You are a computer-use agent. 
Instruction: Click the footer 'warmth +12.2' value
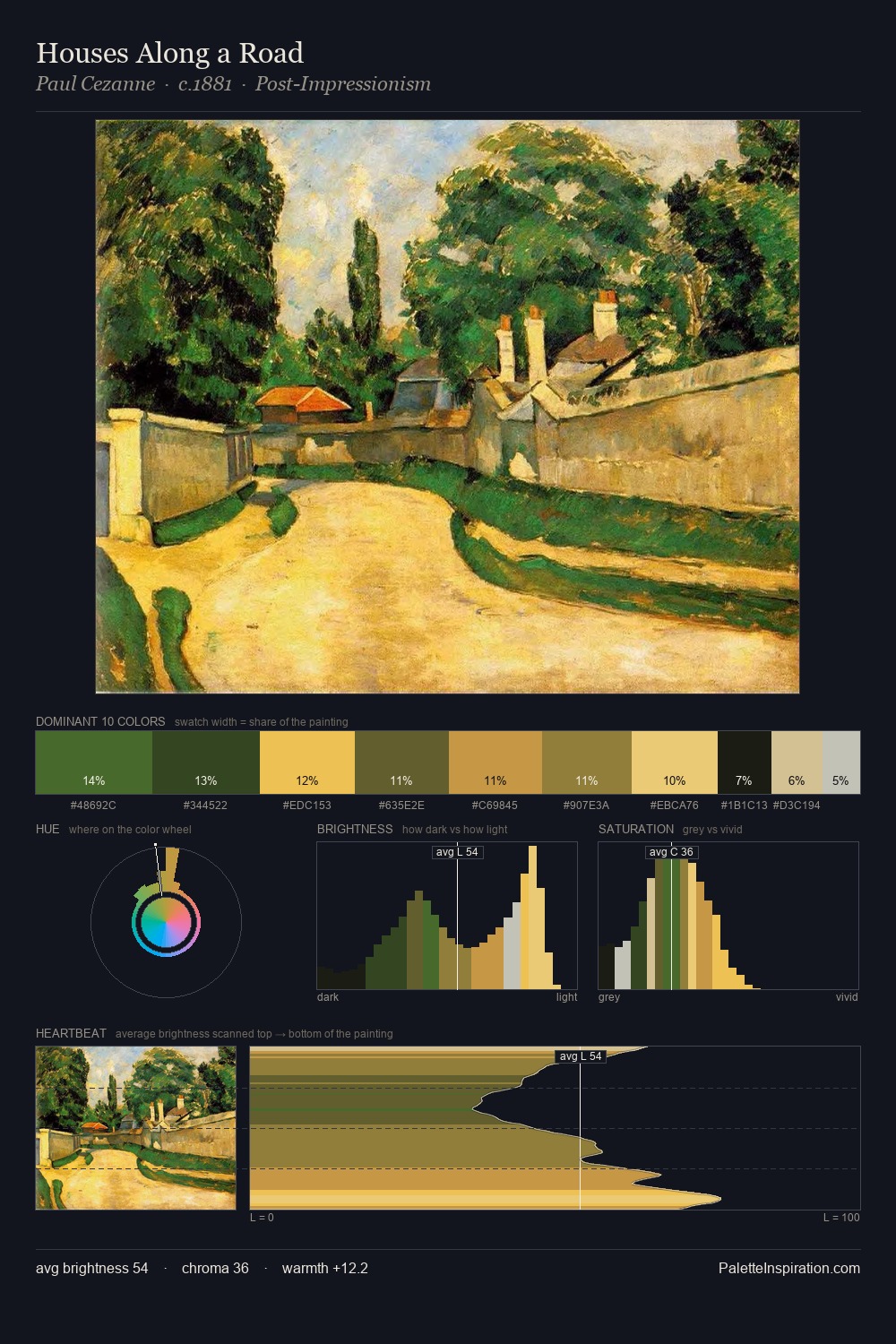(x=325, y=1269)
